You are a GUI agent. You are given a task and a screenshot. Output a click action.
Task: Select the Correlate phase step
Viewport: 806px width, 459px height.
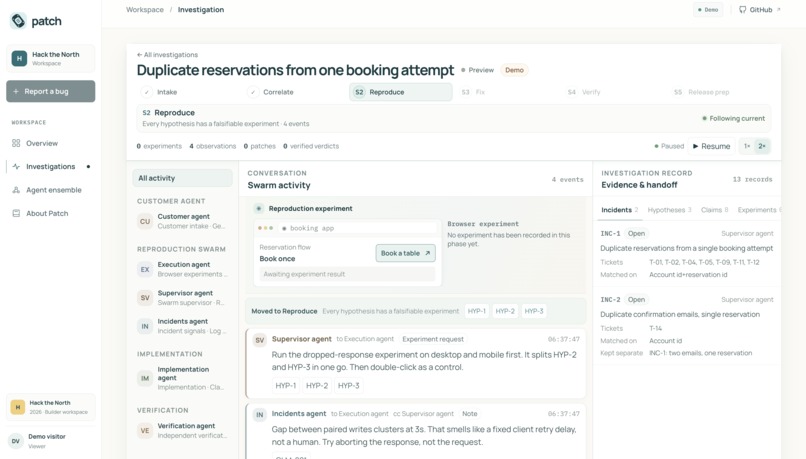coord(296,92)
